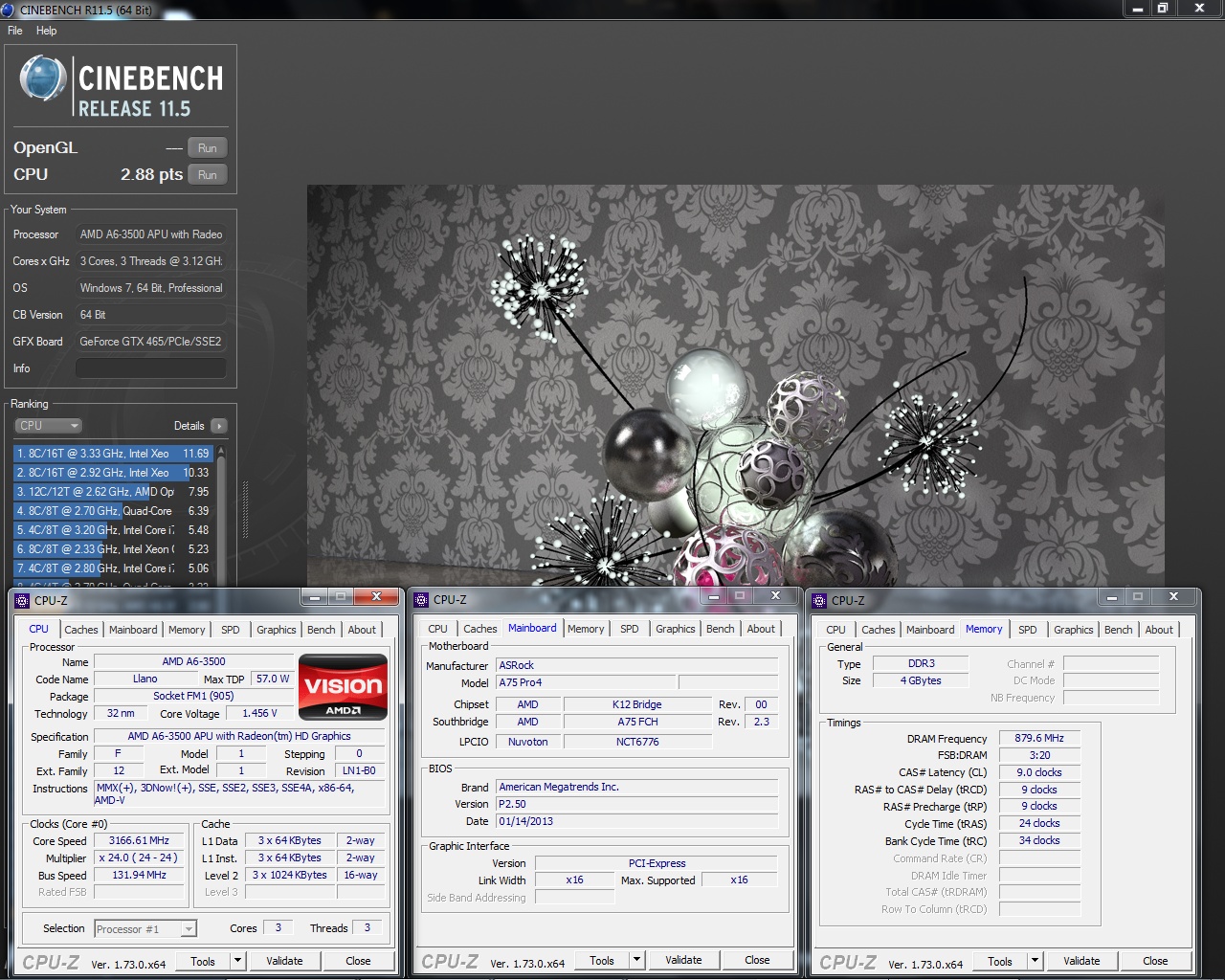Select ranking entry 12C/12T @ 2.62 GHz AMD Opteron
This screenshot has width=1225, height=980.
113,492
